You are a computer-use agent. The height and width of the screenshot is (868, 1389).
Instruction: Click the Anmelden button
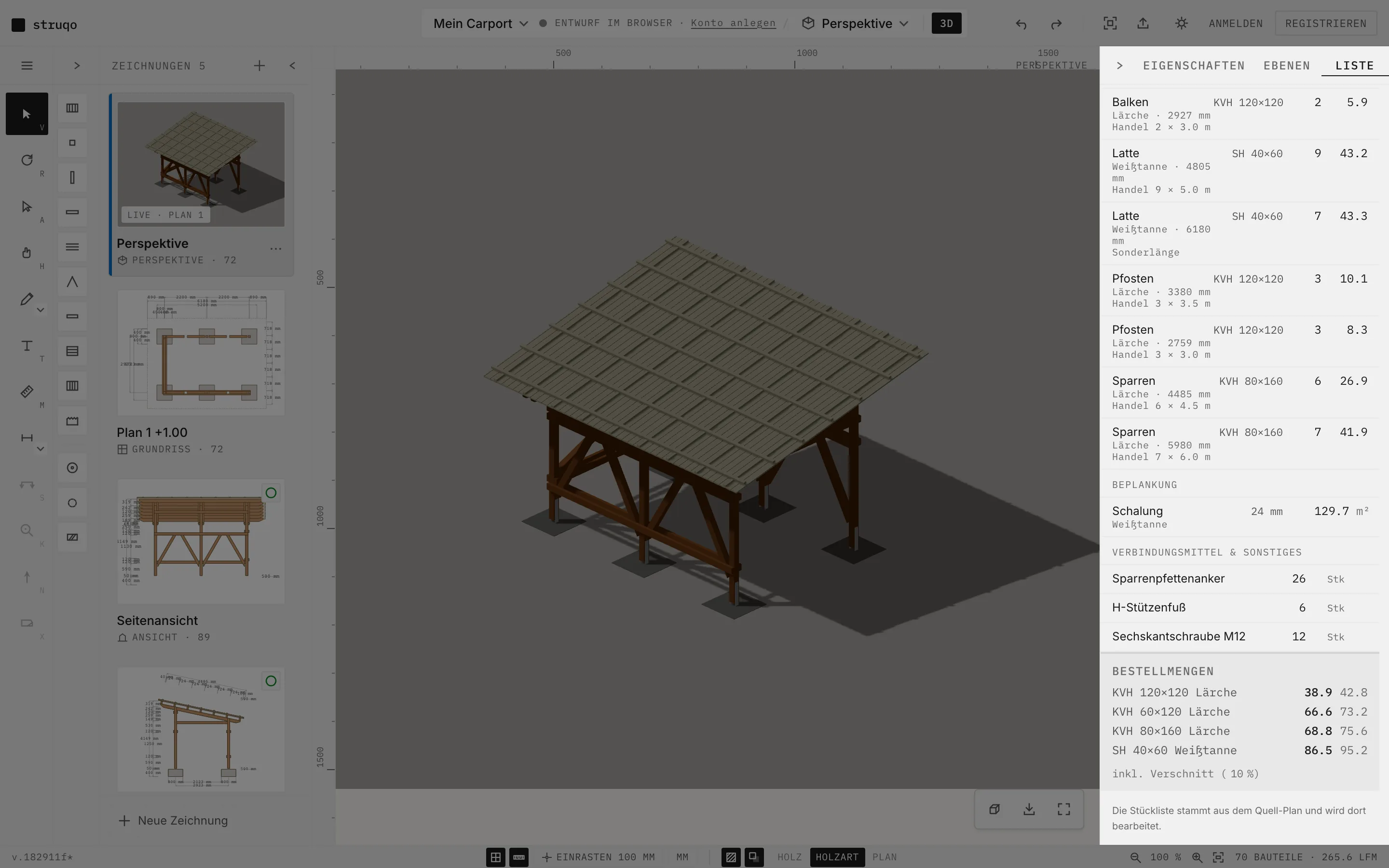point(1235,24)
